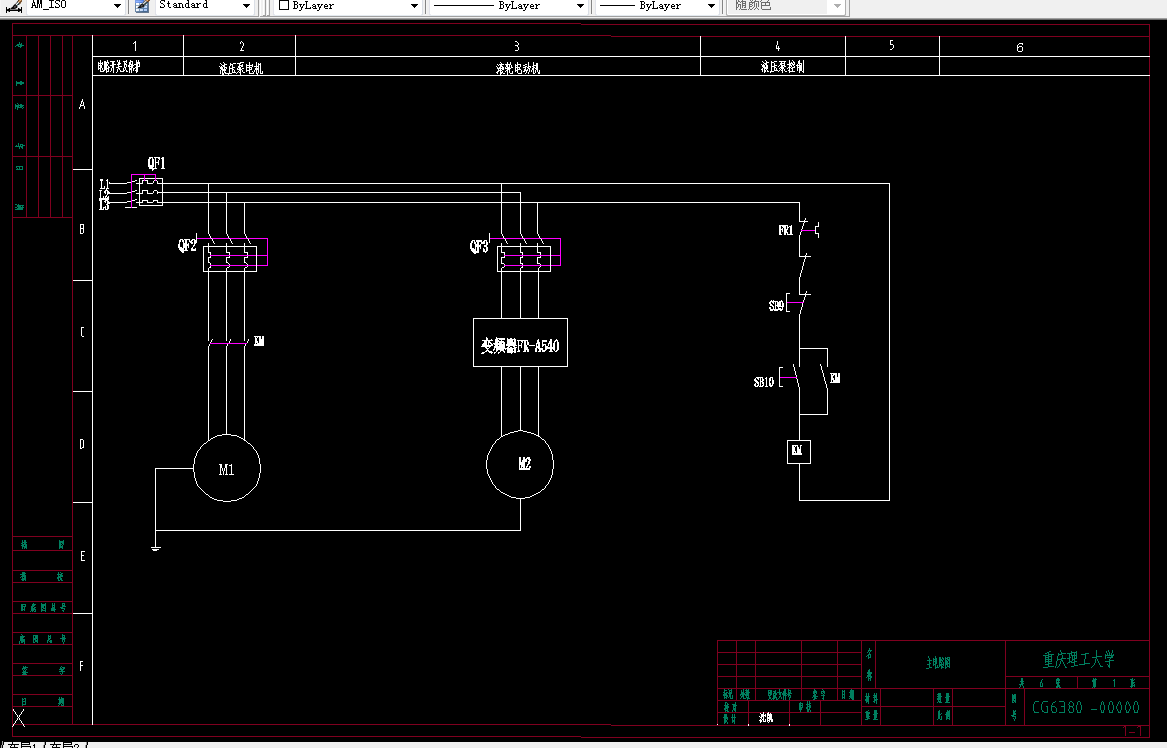The image size is (1167, 748).
Task: Select the ground symbol below M1
Action: point(155,548)
